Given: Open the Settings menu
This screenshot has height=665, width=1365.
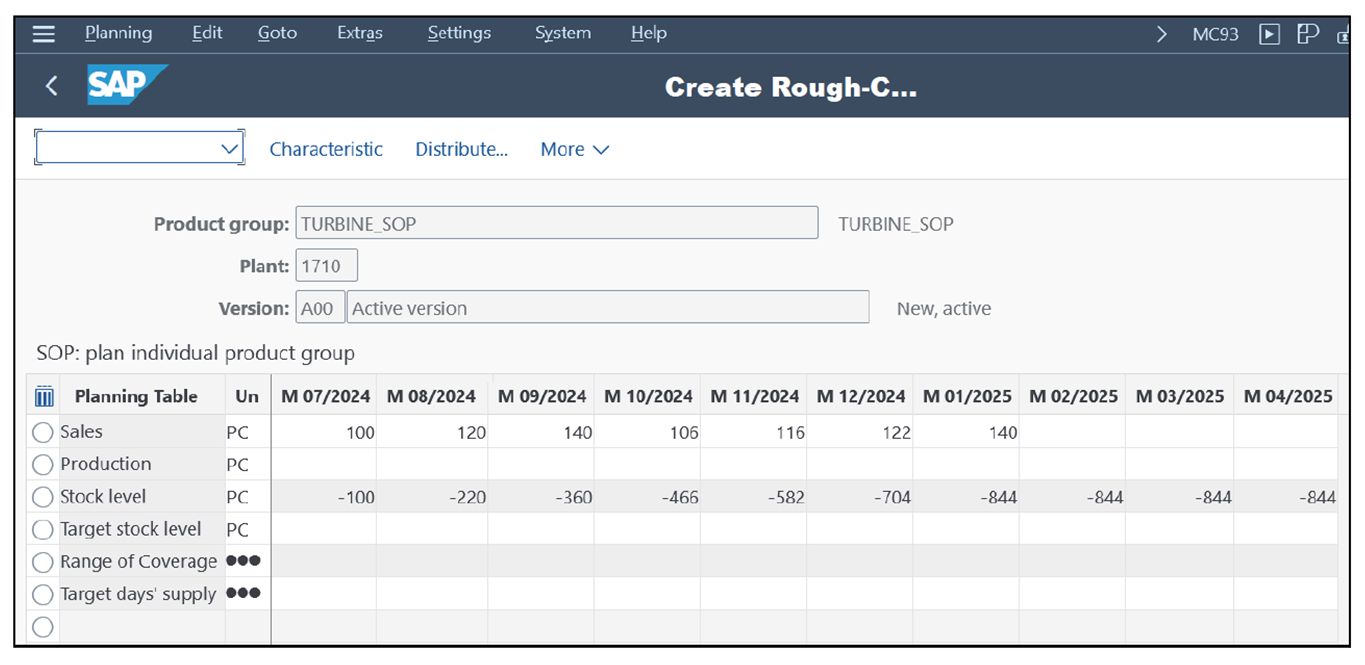Looking at the screenshot, I should [459, 33].
